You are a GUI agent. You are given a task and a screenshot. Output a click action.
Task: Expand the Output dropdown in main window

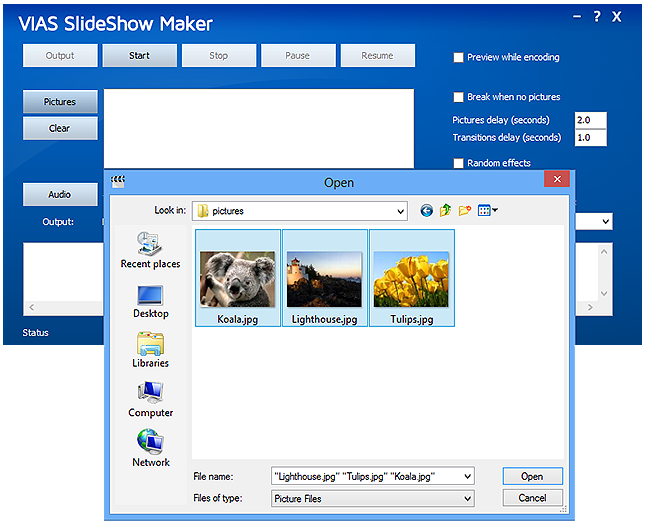[x=605, y=221]
